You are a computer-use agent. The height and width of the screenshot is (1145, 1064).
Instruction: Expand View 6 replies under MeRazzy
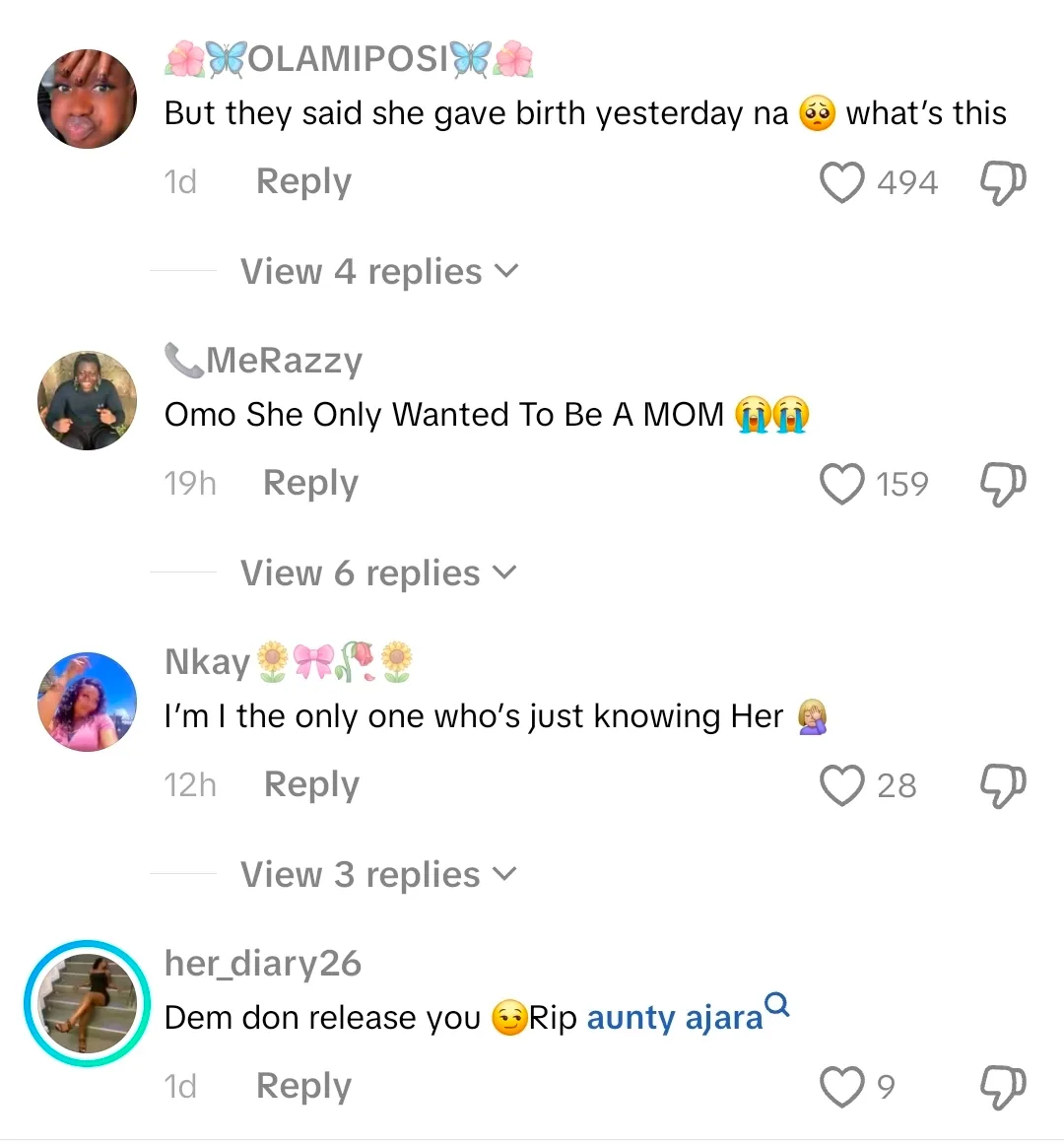click(x=378, y=573)
